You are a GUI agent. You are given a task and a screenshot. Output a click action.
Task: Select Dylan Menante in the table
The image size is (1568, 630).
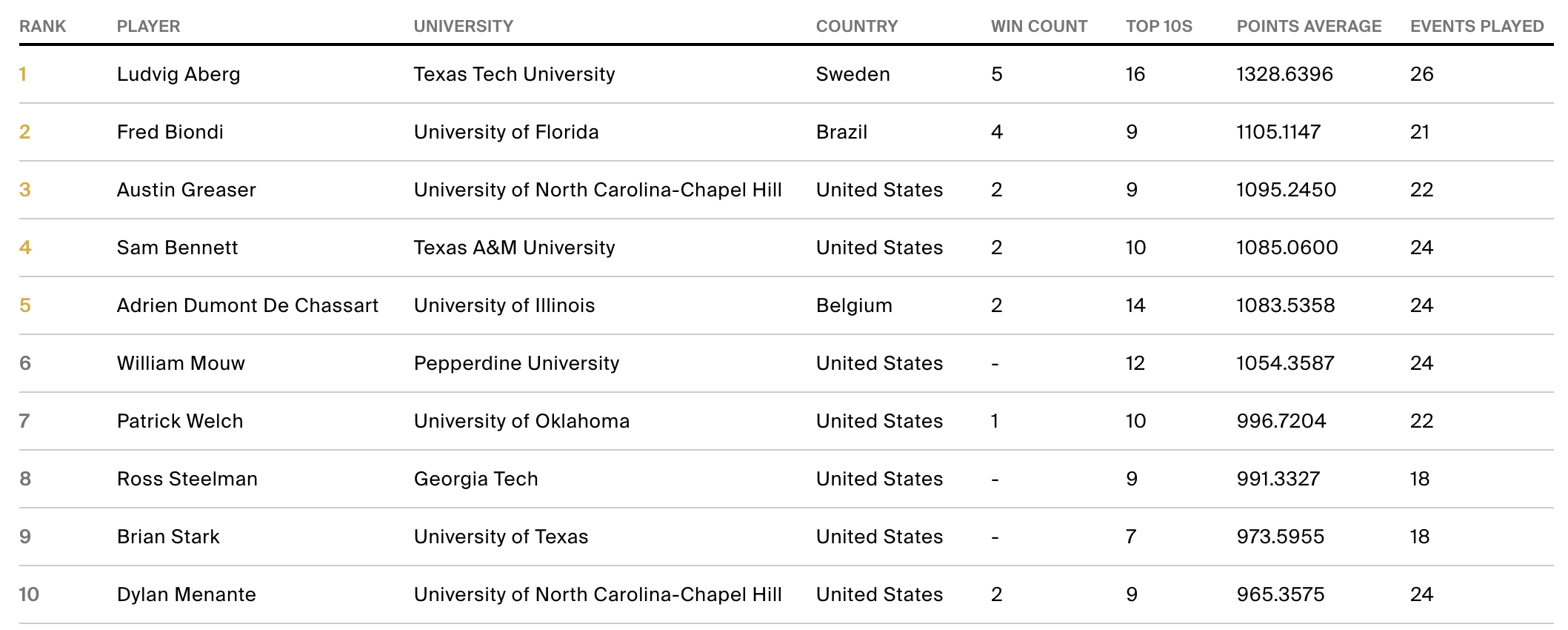(x=186, y=594)
